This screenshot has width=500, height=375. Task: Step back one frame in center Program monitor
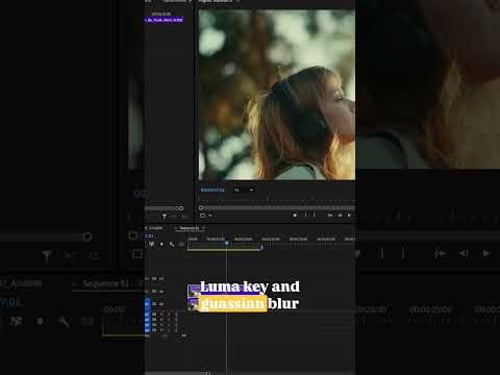coord(340,215)
